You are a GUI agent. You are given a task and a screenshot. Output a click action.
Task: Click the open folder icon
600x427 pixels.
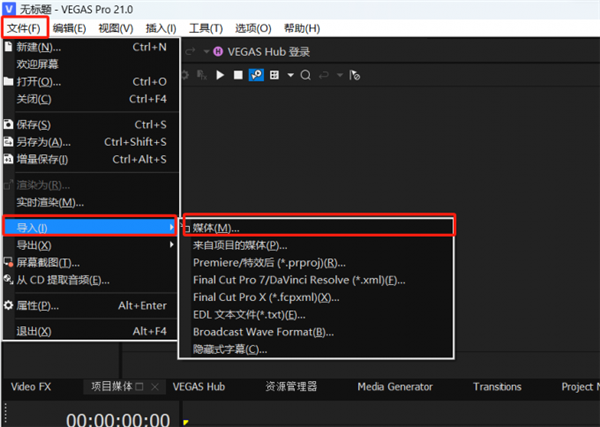[x=8, y=81]
